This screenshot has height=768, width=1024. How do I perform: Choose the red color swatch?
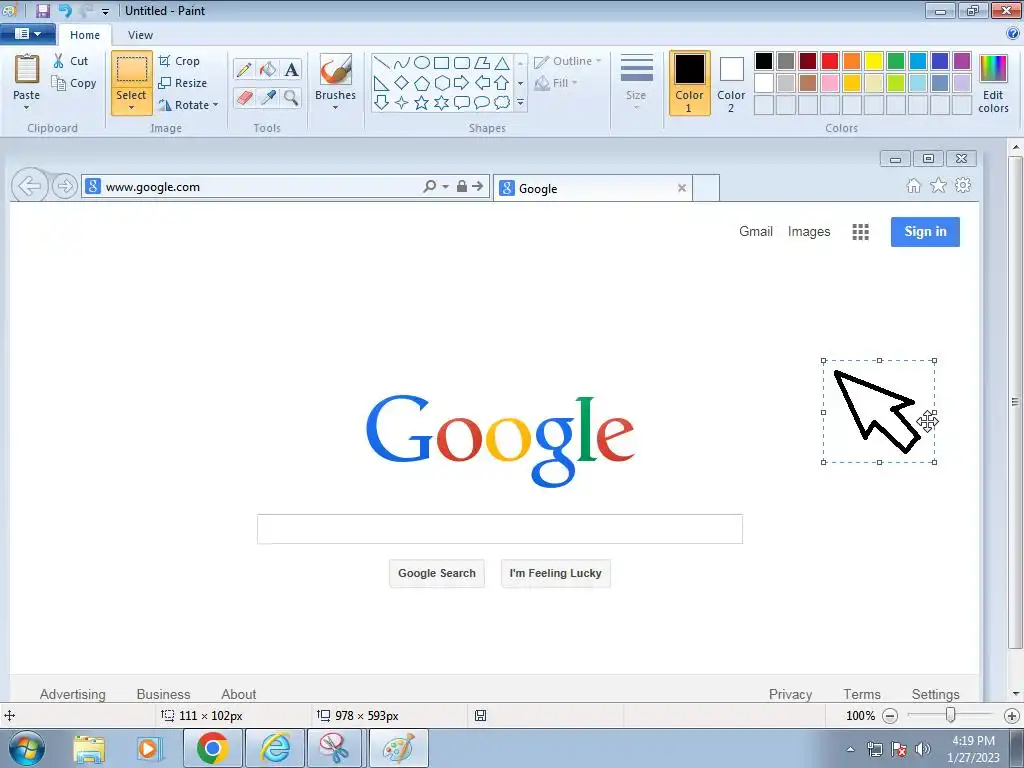(x=830, y=61)
